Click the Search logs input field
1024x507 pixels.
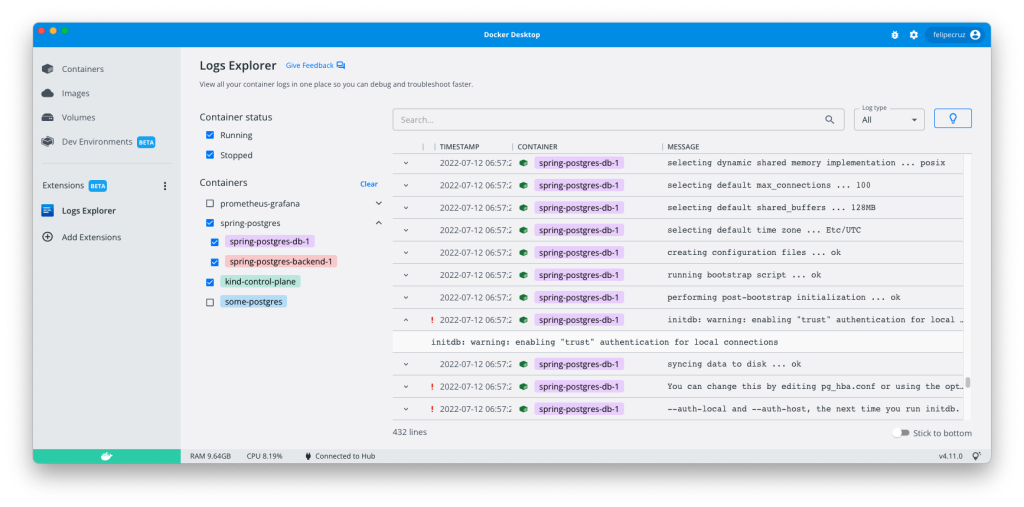pyautogui.click(x=618, y=120)
